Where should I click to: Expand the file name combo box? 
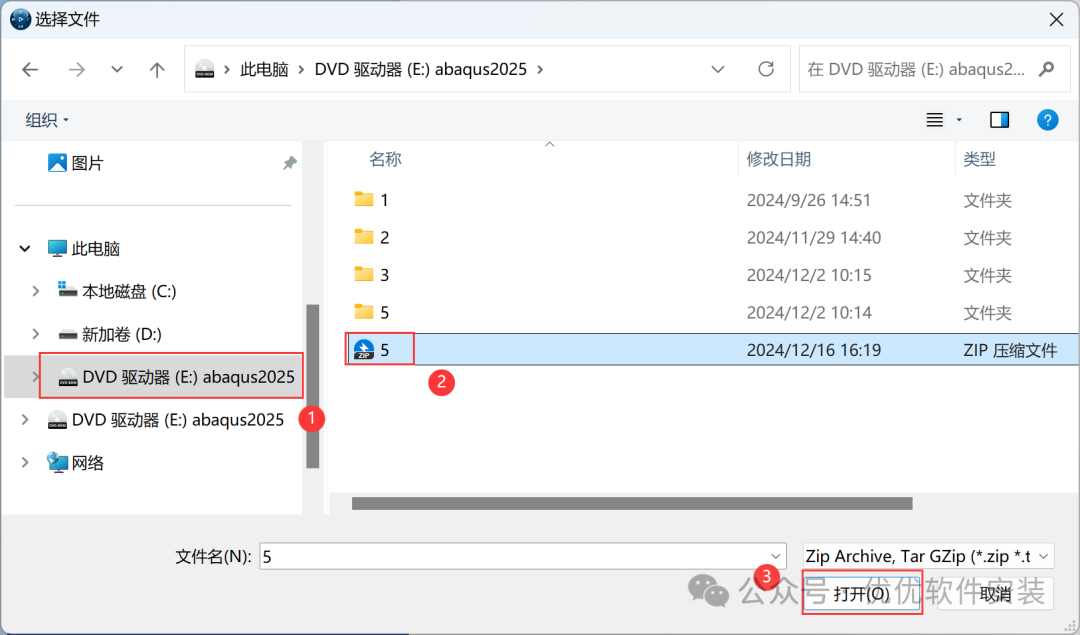777,555
